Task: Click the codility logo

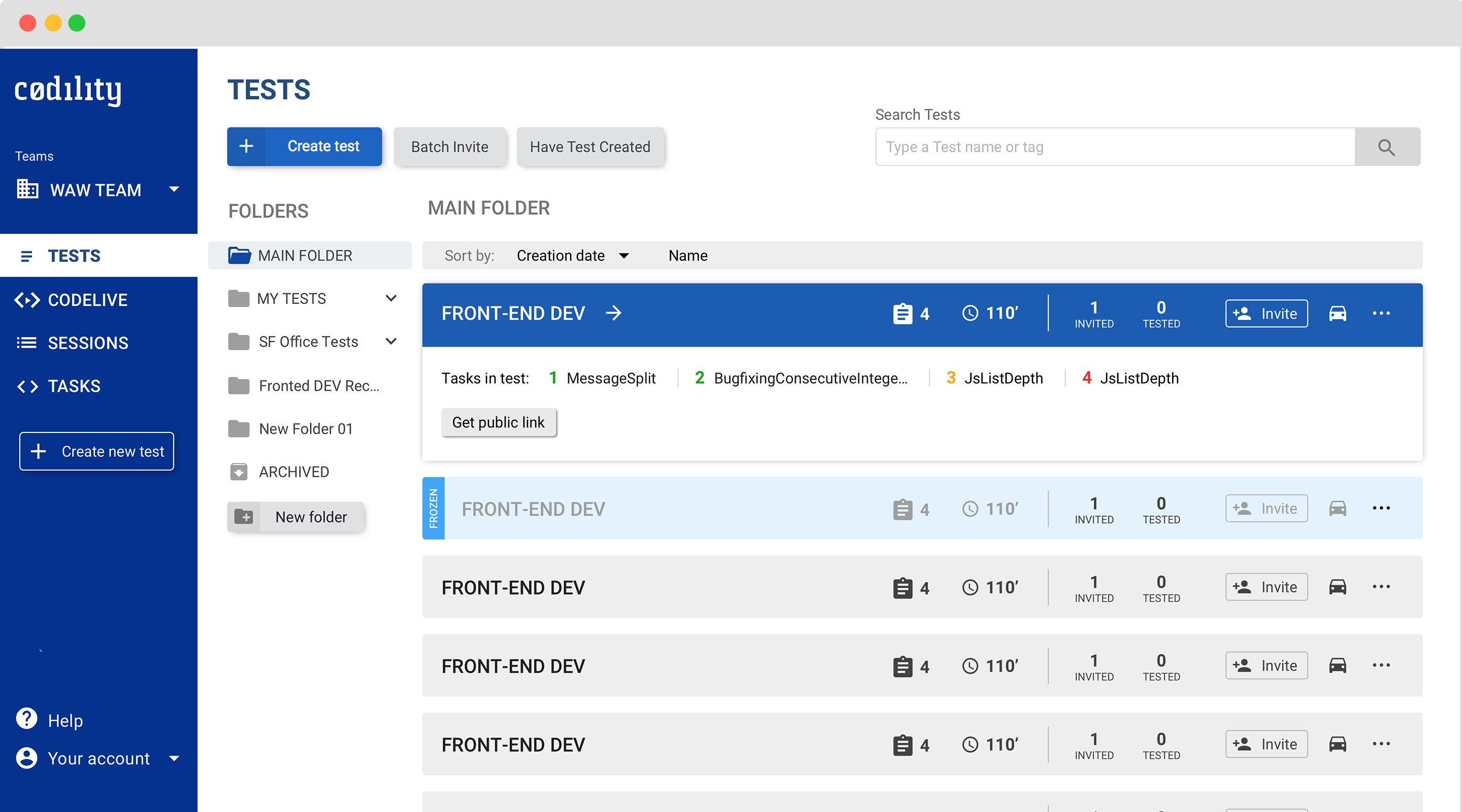Action: [68, 90]
